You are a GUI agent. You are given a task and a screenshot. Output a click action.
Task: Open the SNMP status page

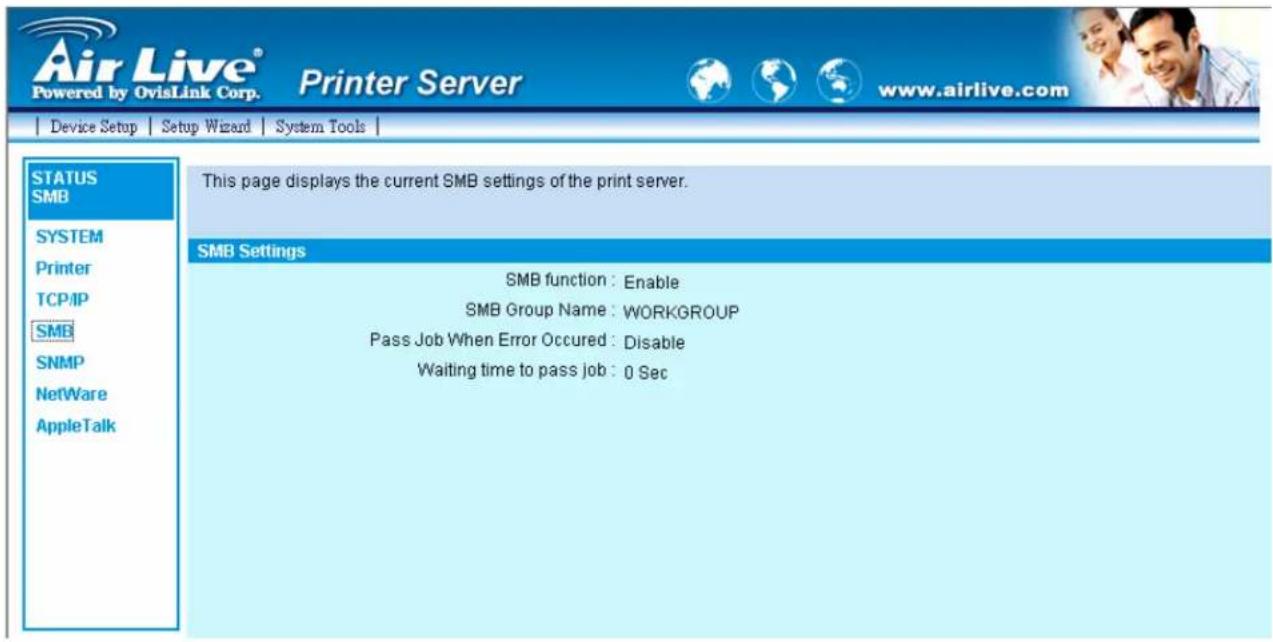pyautogui.click(x=59, y=362)
